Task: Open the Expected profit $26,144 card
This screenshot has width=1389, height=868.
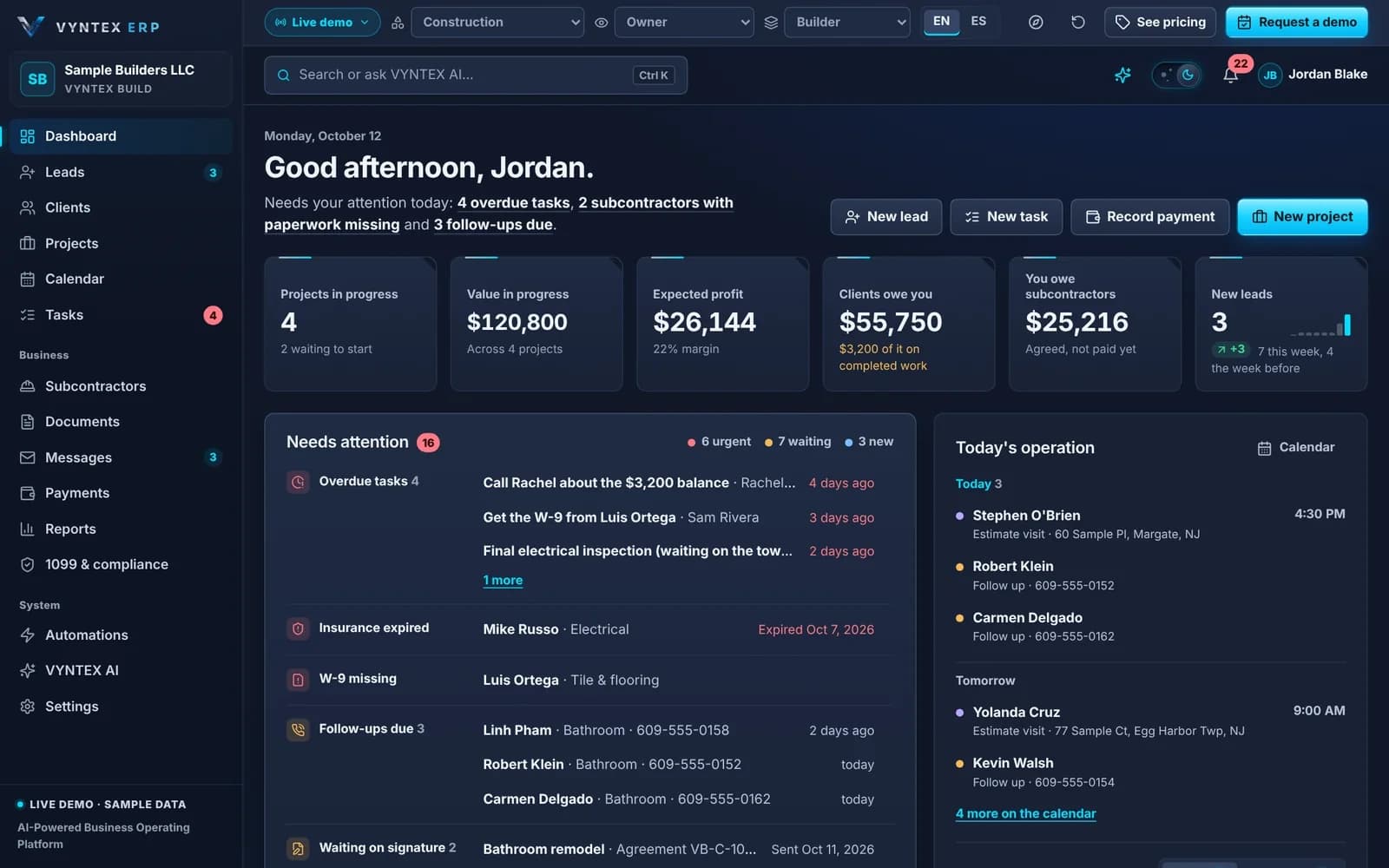Action: [722, 324]
